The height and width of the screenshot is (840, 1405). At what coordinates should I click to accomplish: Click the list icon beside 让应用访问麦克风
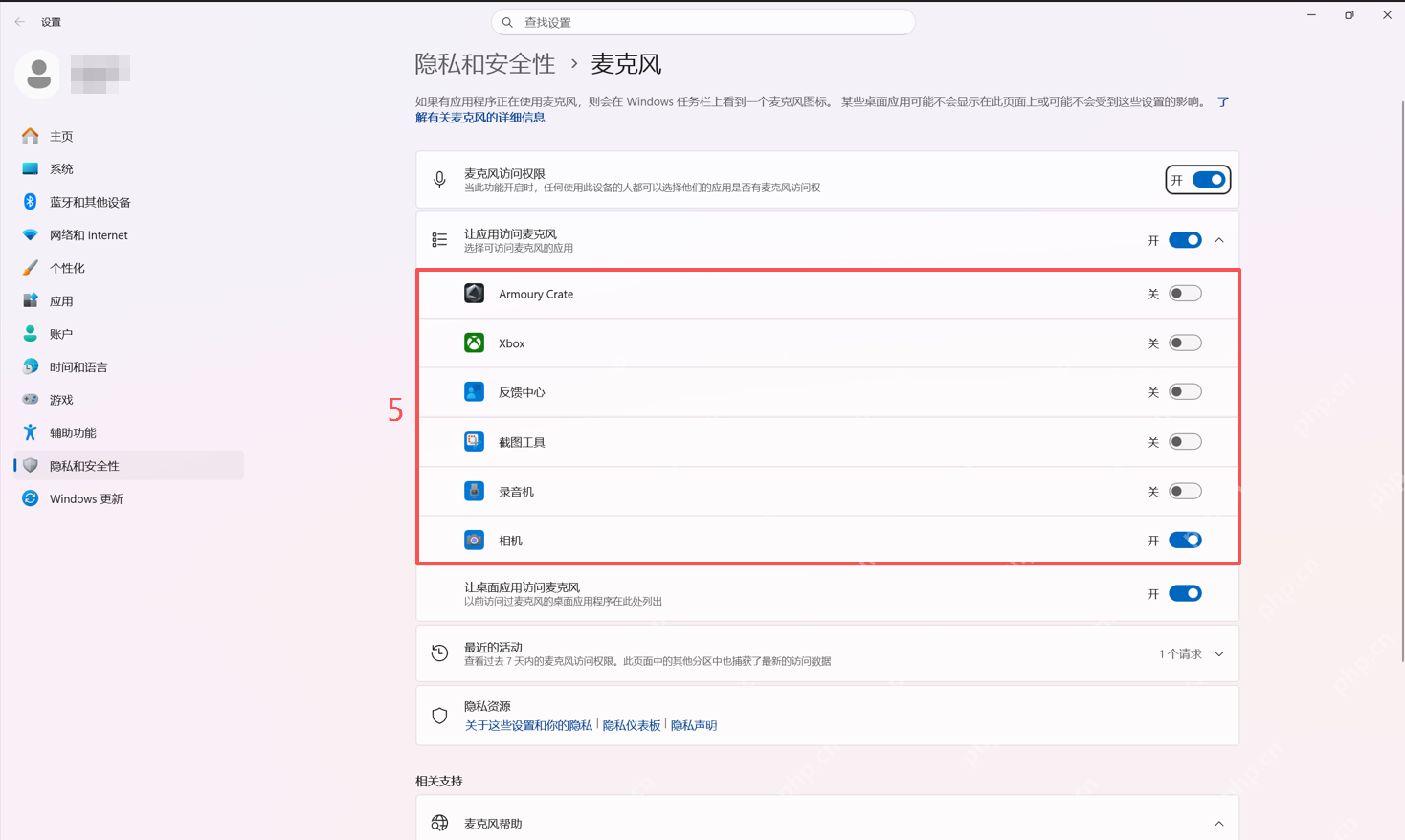(x=439, y=240)
